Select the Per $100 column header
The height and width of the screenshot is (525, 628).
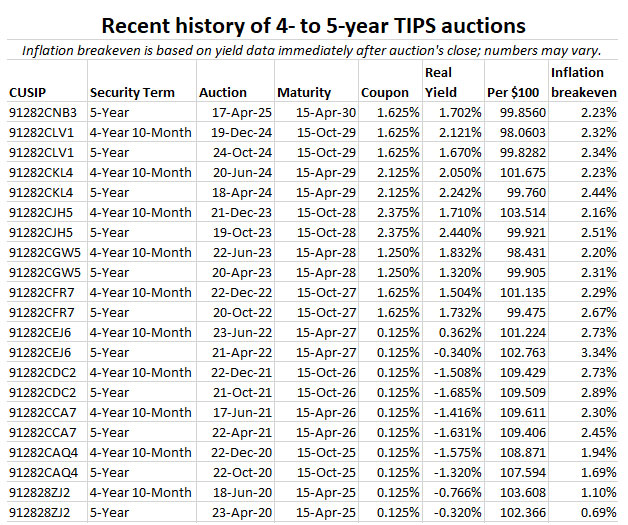(511, 92)
